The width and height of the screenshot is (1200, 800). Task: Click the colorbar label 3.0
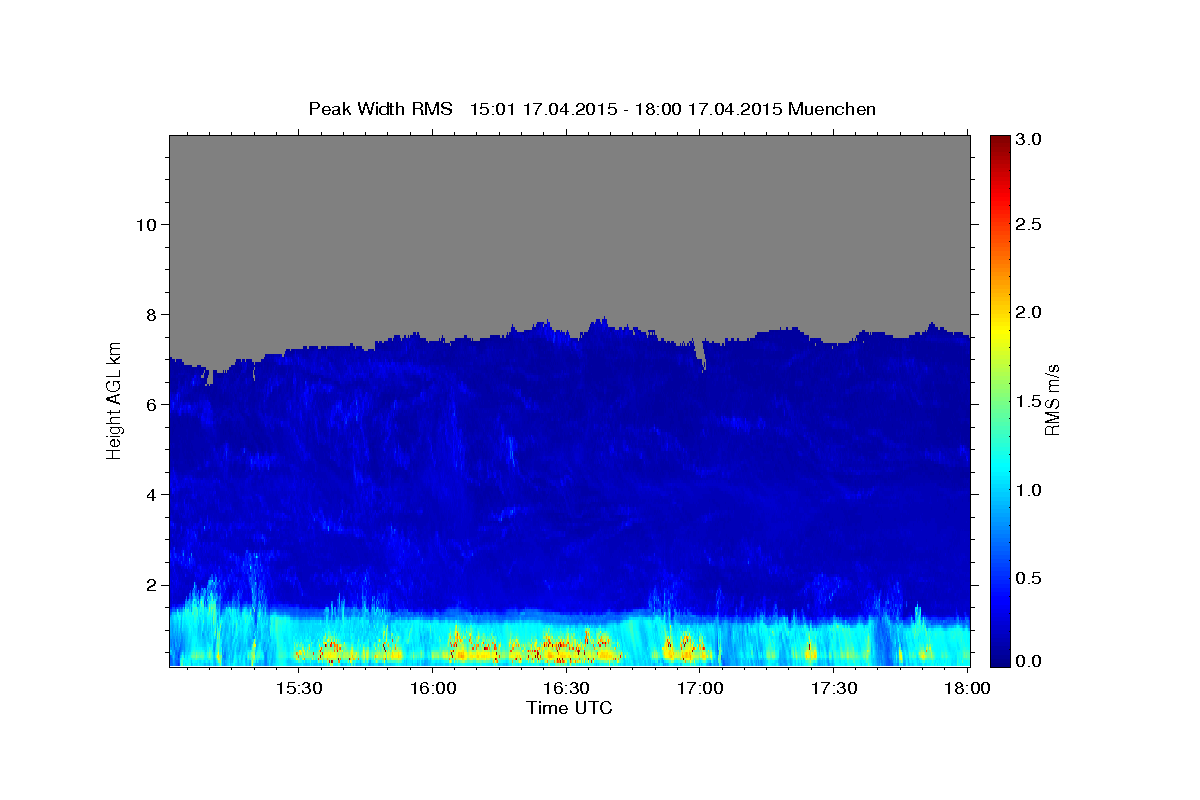[x=1030, y=139]
